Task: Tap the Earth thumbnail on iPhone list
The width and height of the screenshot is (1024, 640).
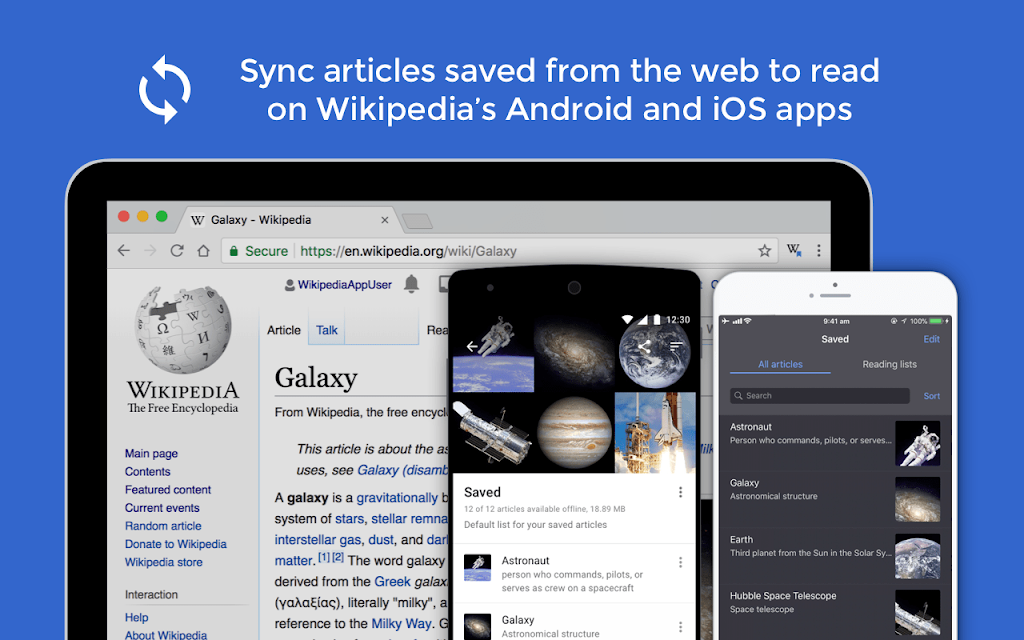Action: 918,556
